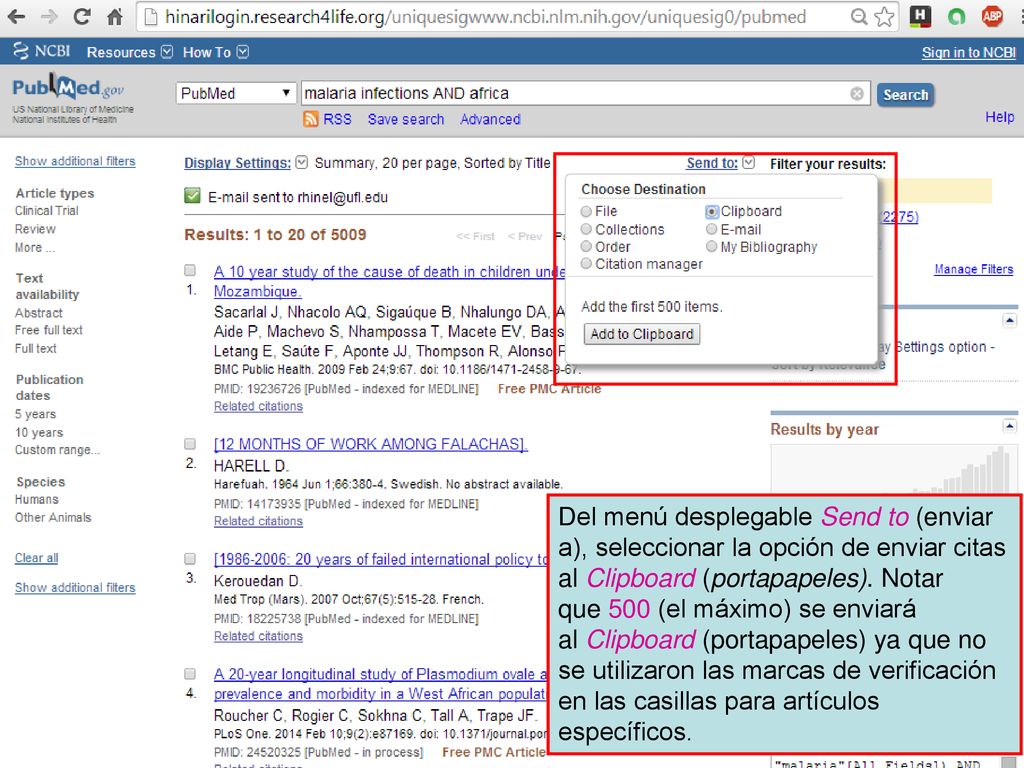Filter species to Other Animals

coord(53,518)
